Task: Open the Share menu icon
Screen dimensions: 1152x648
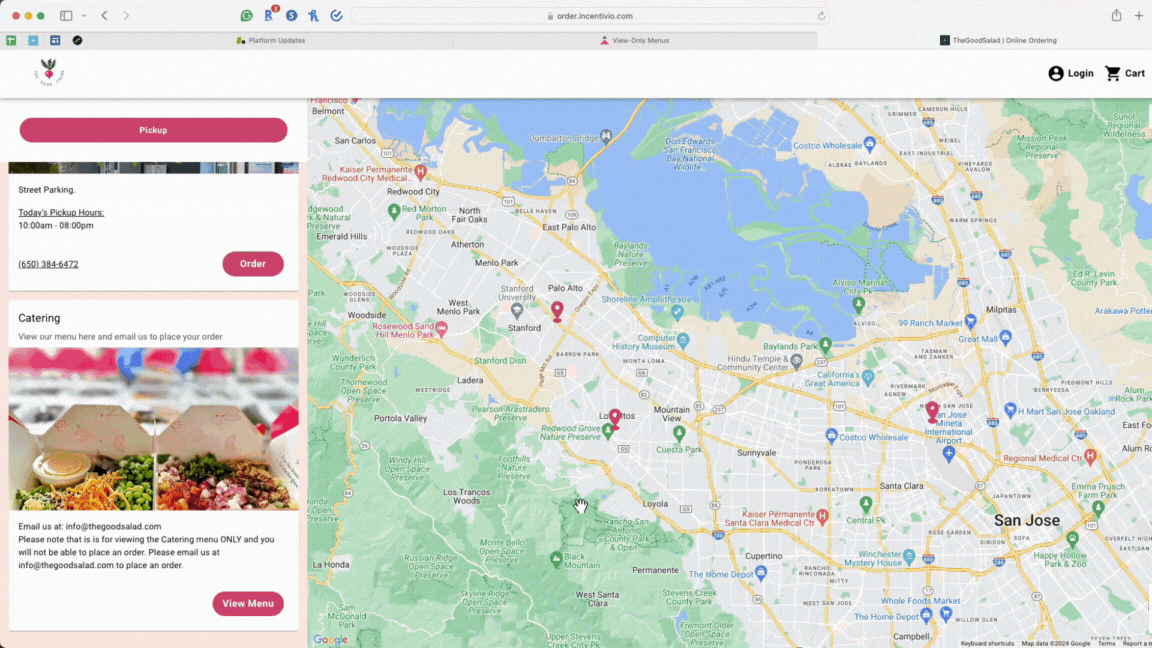Action: 1116,15
